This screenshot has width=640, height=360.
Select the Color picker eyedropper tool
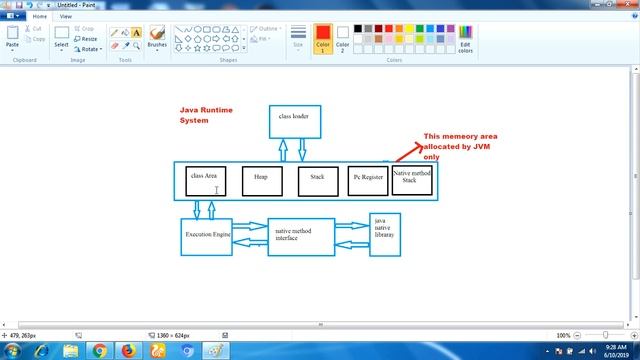click(125, 45)
